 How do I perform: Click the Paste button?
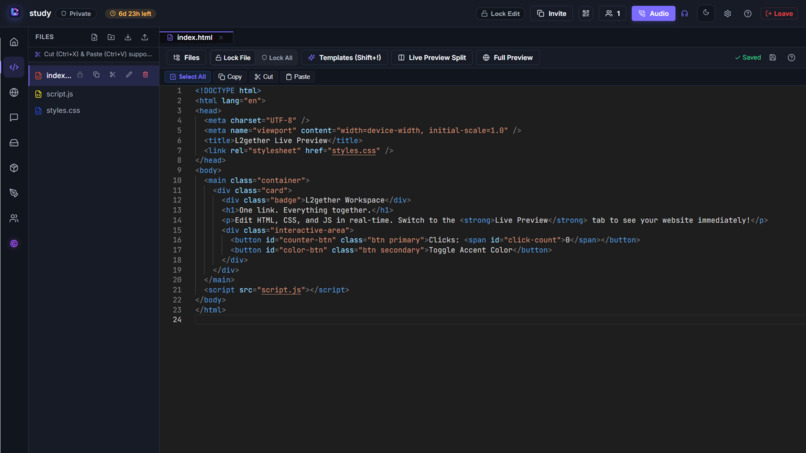point(298,77)
